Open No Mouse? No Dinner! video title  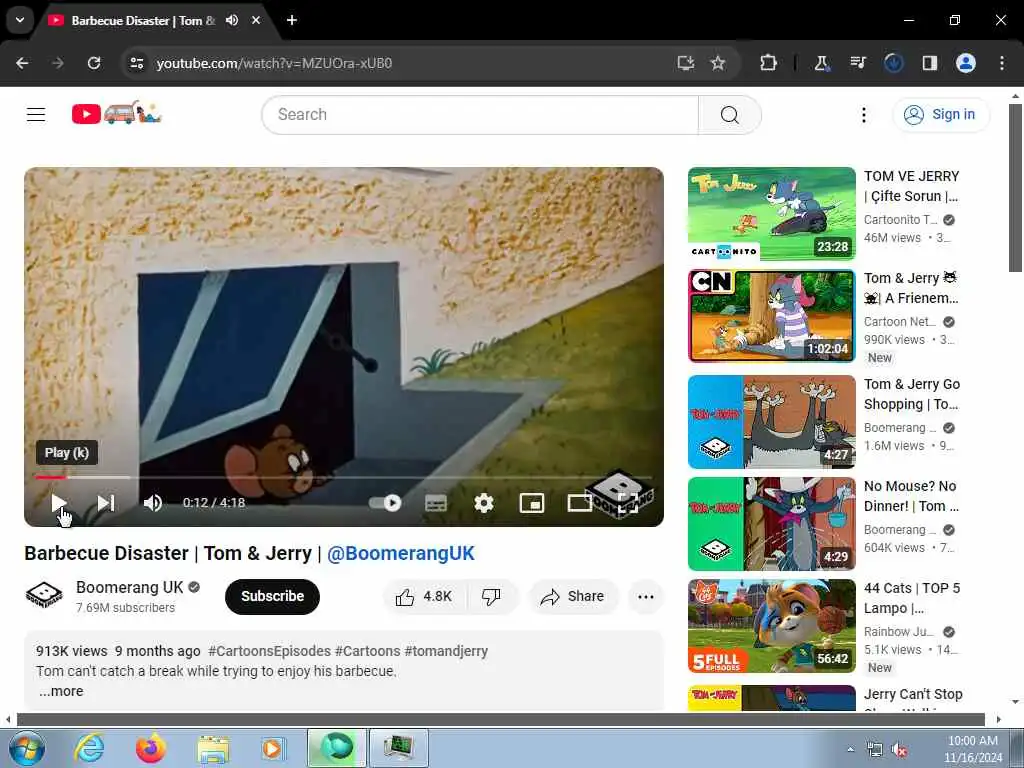tap(911, 496)
